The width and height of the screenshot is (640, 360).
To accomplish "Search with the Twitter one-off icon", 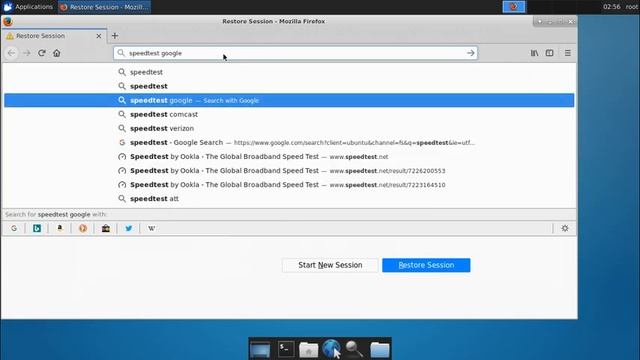I will (x=129, y=229).
